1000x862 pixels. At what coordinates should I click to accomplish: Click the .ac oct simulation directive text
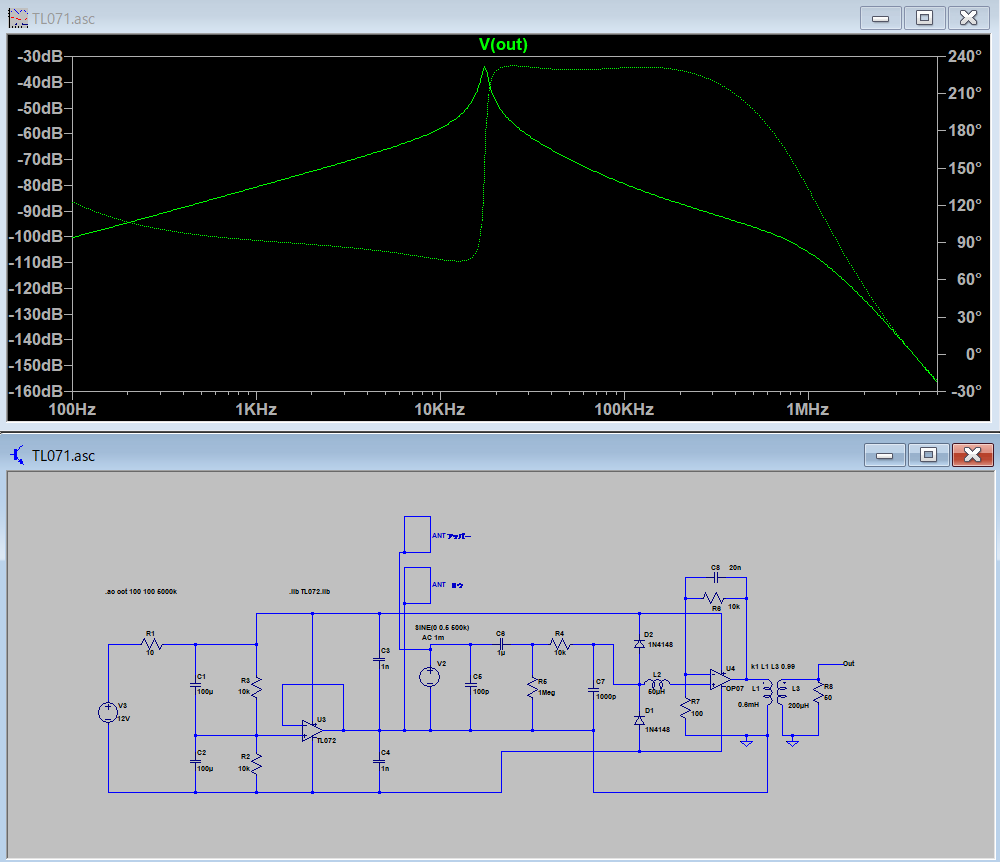[x=141, y=592]
